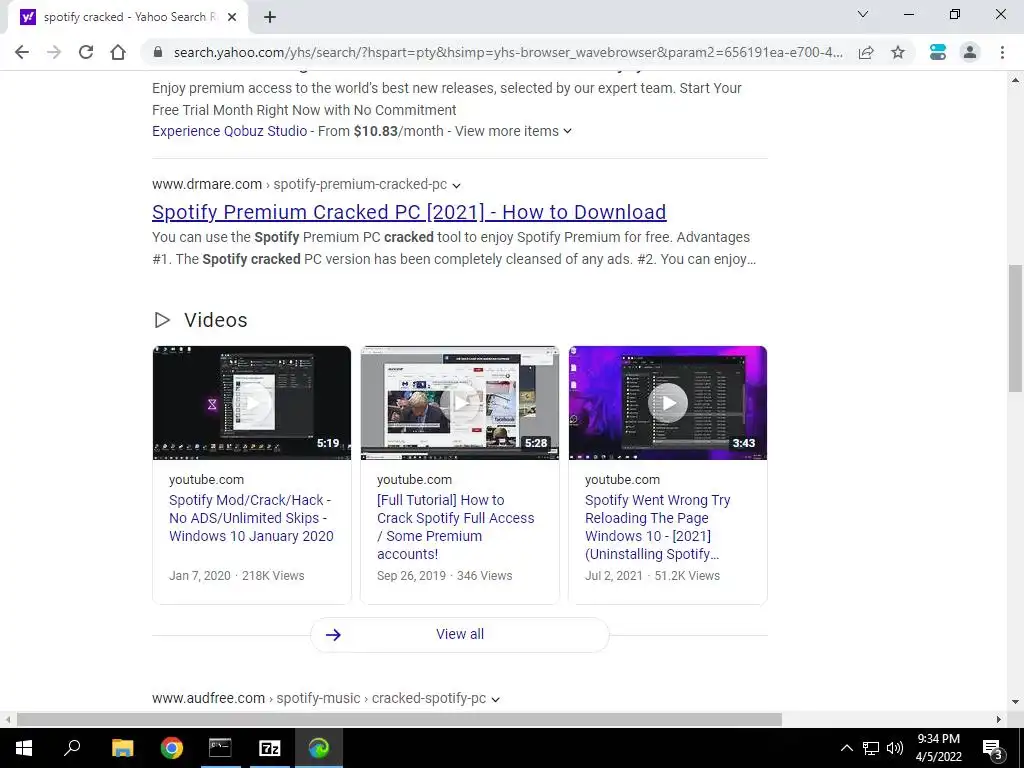Screen dimensions: 1024x768
Task: Open the Wave browser extension icon
Action: [938, 52]
